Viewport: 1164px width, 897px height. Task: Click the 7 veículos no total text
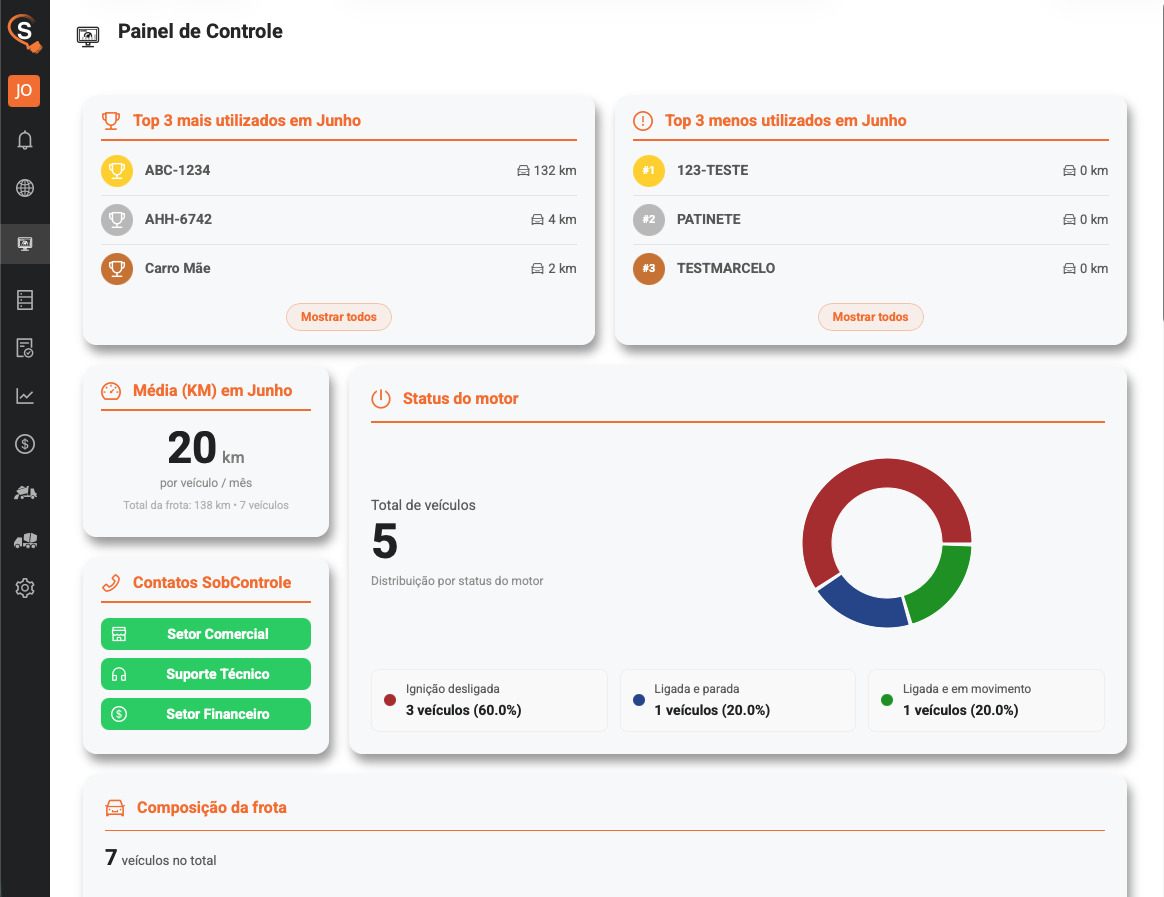[x=161, y=859]
